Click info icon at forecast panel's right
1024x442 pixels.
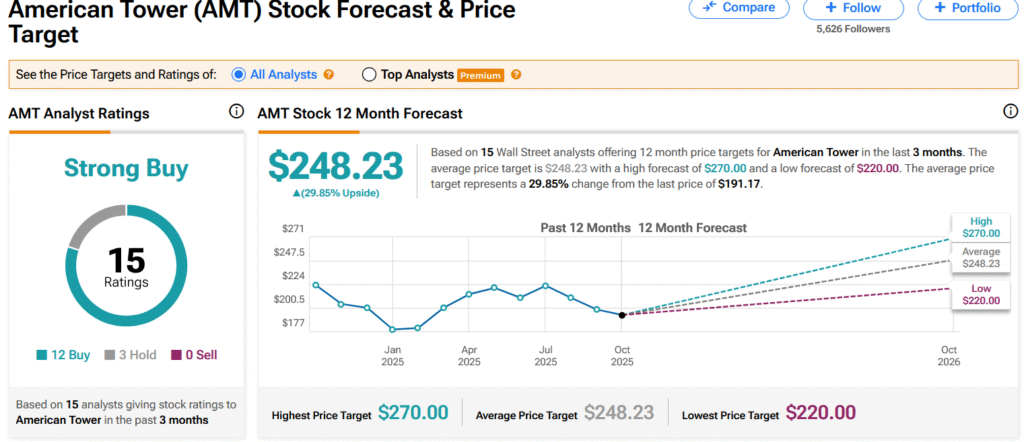(x=1011, y=112)
